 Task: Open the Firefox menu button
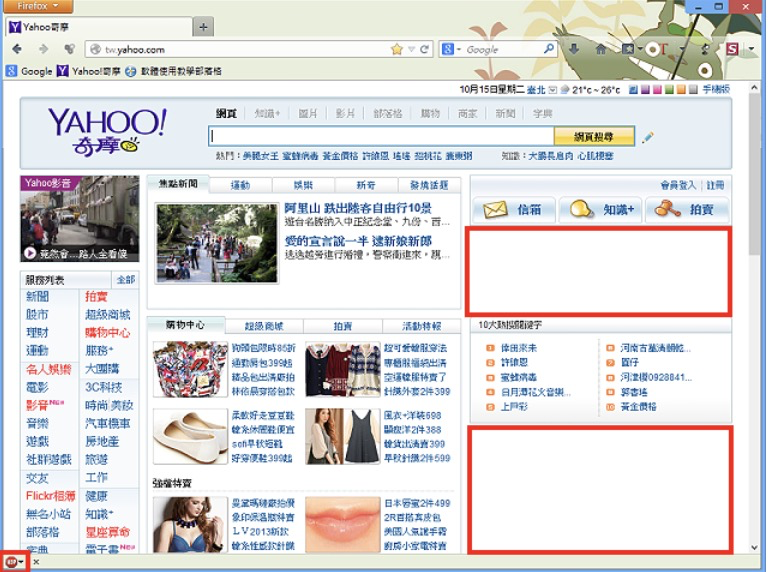pyautogui.click(x=38, y=6)
